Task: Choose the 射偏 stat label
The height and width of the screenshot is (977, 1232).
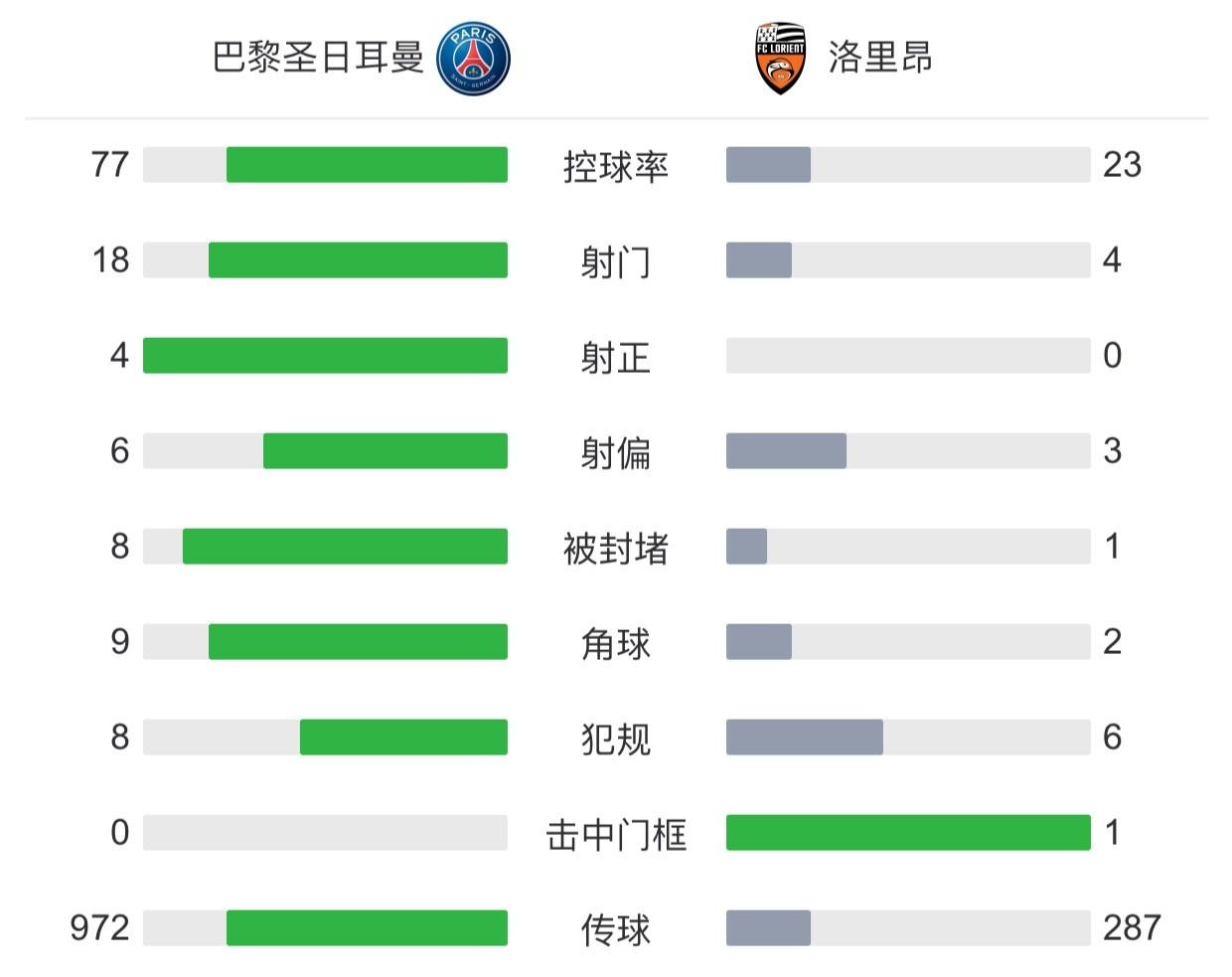Action: coord(616,452)
